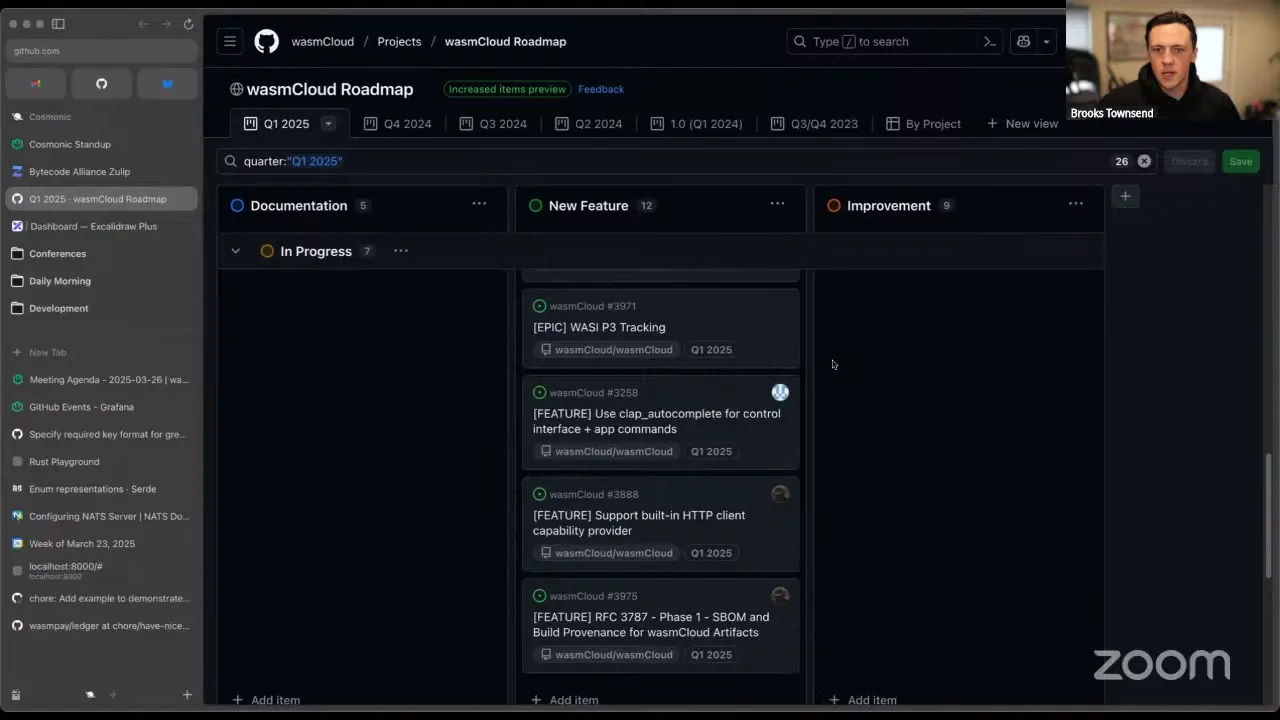This screenshot has height=720, width=1280.
Task: Open the GitHub Events - Grafana tab
Action: point(101,407)
